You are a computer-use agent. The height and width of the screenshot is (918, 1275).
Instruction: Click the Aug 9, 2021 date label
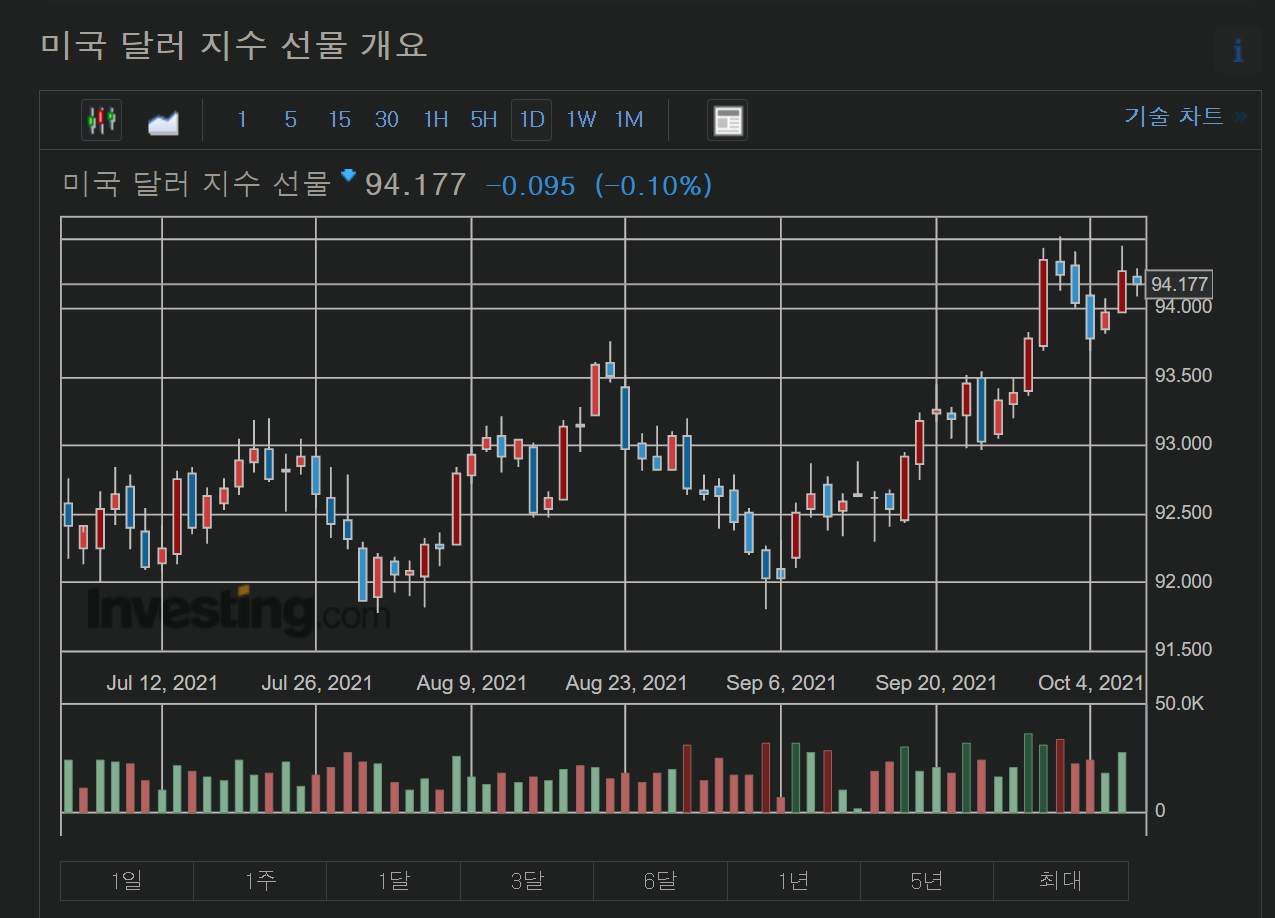tap(472, 683)
